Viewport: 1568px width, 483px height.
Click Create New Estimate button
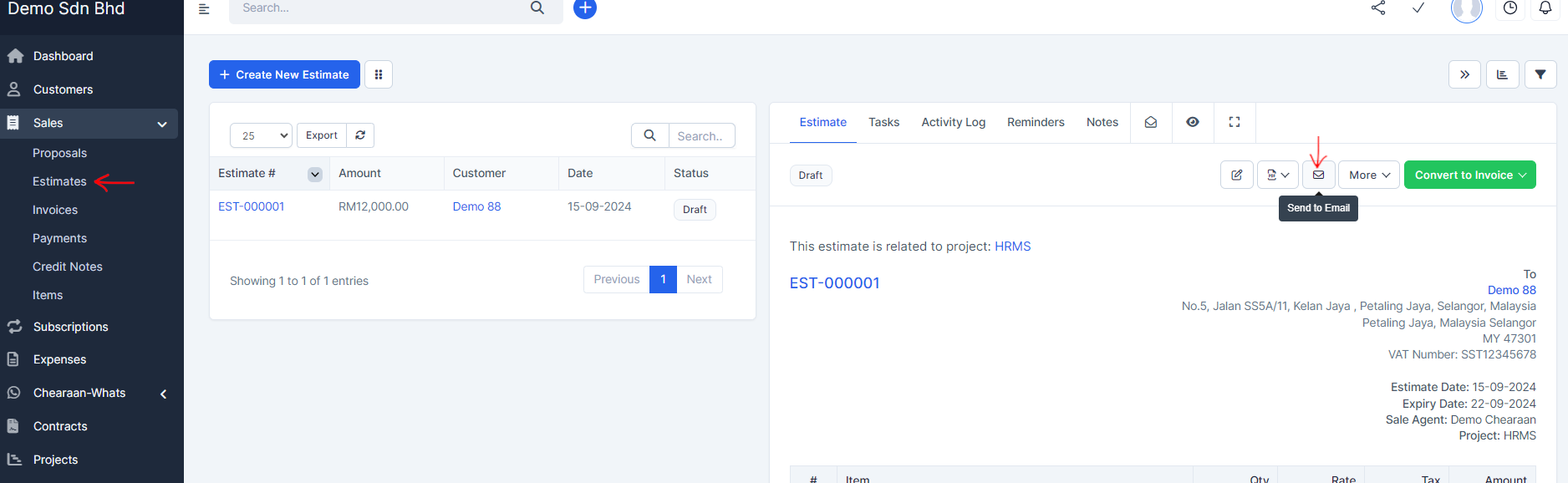[284, 74]
